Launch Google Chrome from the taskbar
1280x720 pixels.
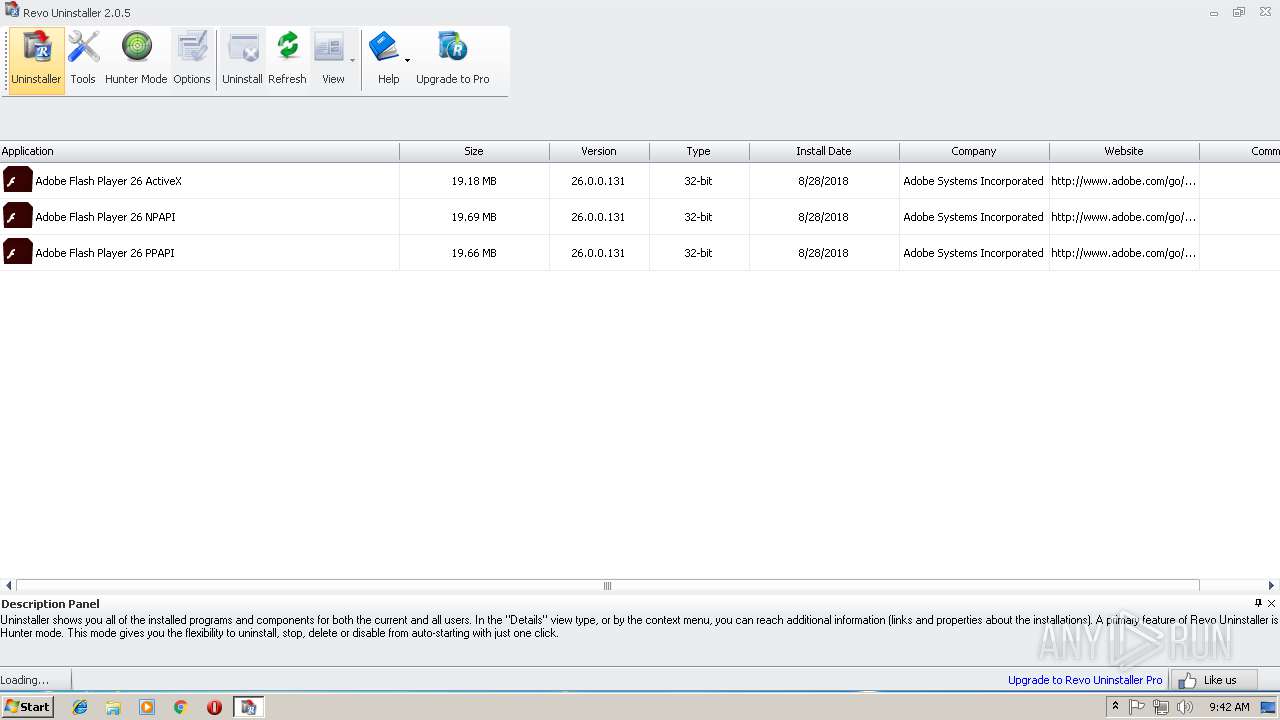tap(180, 707)
